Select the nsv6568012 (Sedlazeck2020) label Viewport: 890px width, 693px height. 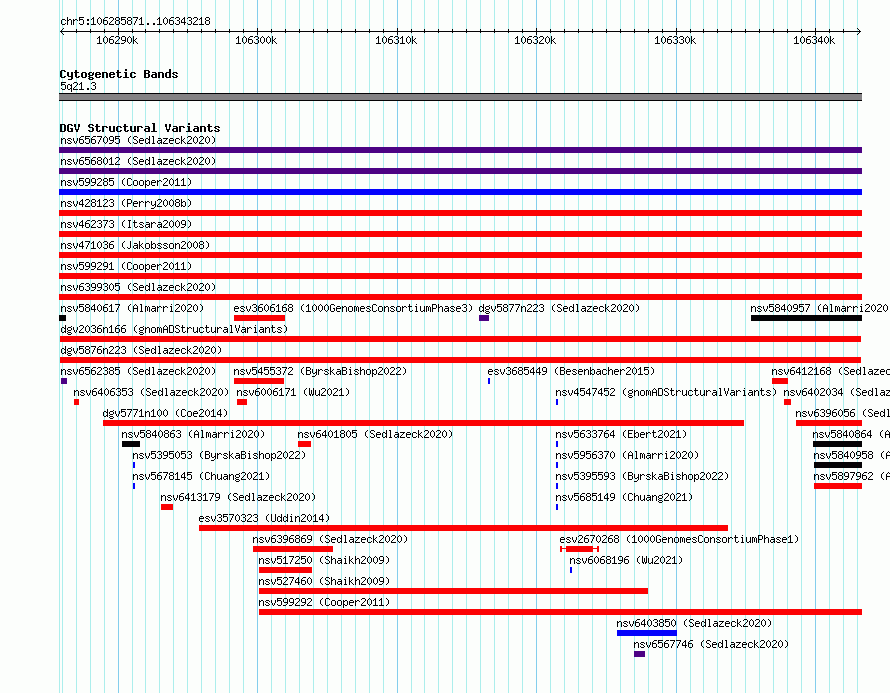click(138, 161)
